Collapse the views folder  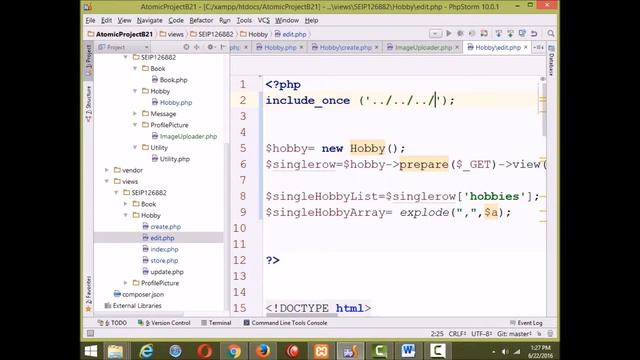pyautogui.click(x=107, y=181)
